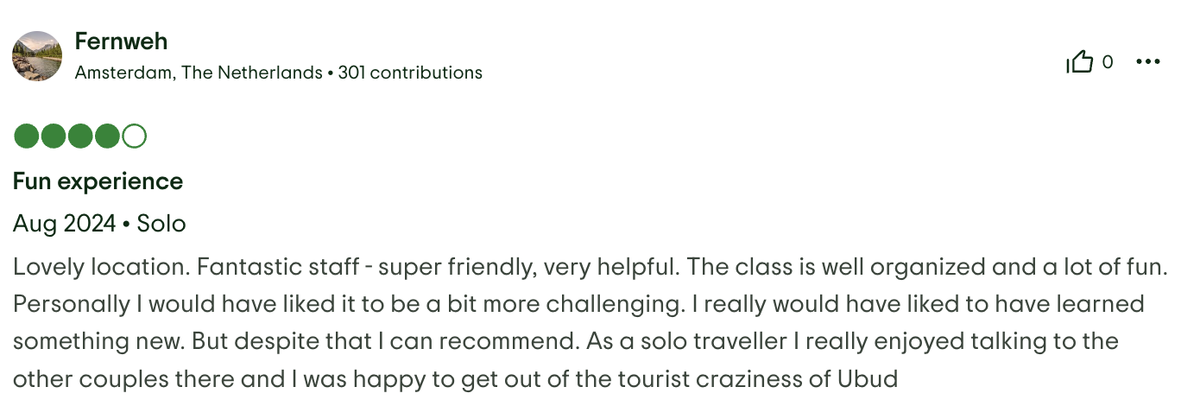Screen dimensions: 1200x406
Task: Click the first green rating bubble
Action: 25,136
